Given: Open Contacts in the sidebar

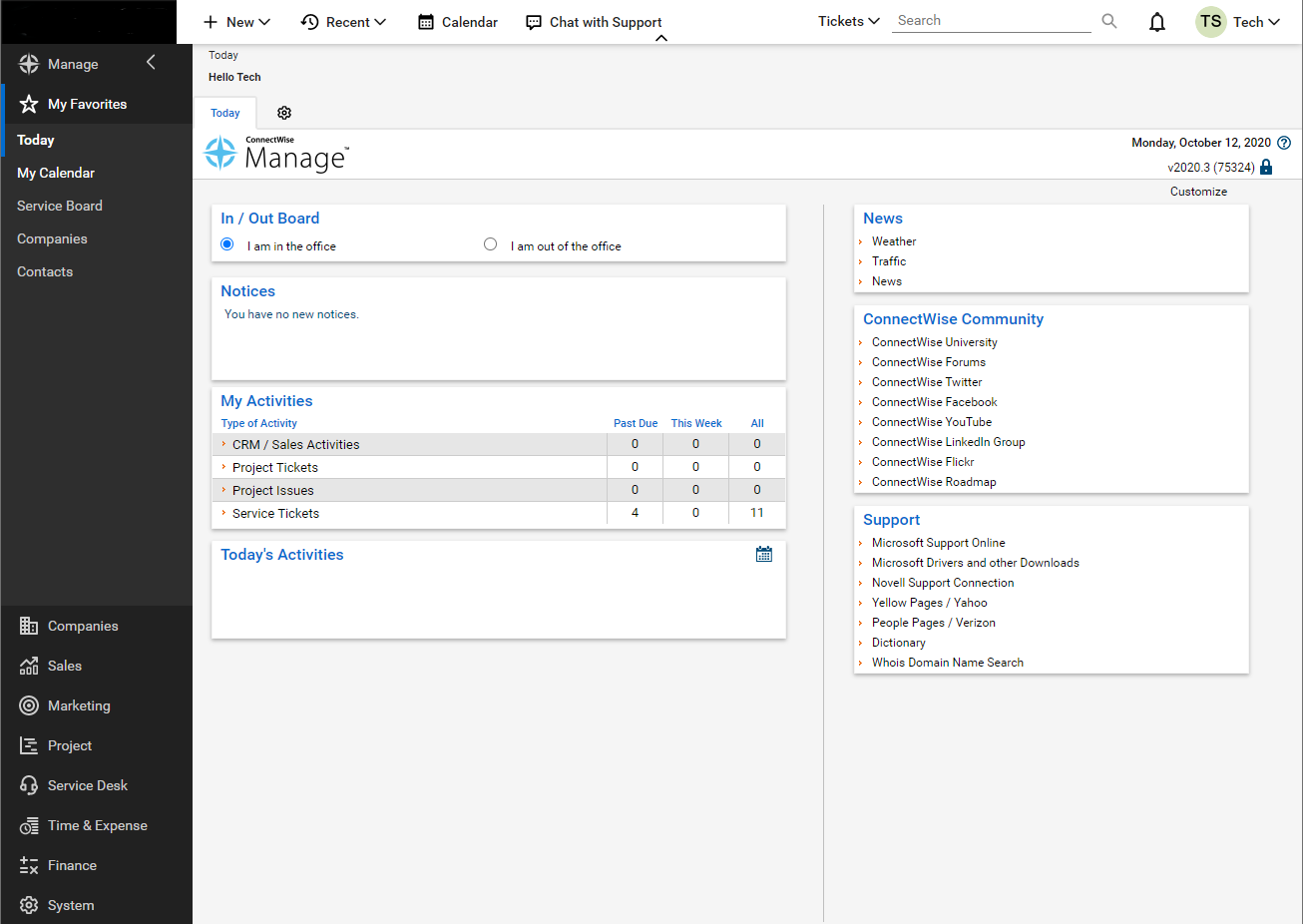Looking at the screenshot, I should point(45,271).
